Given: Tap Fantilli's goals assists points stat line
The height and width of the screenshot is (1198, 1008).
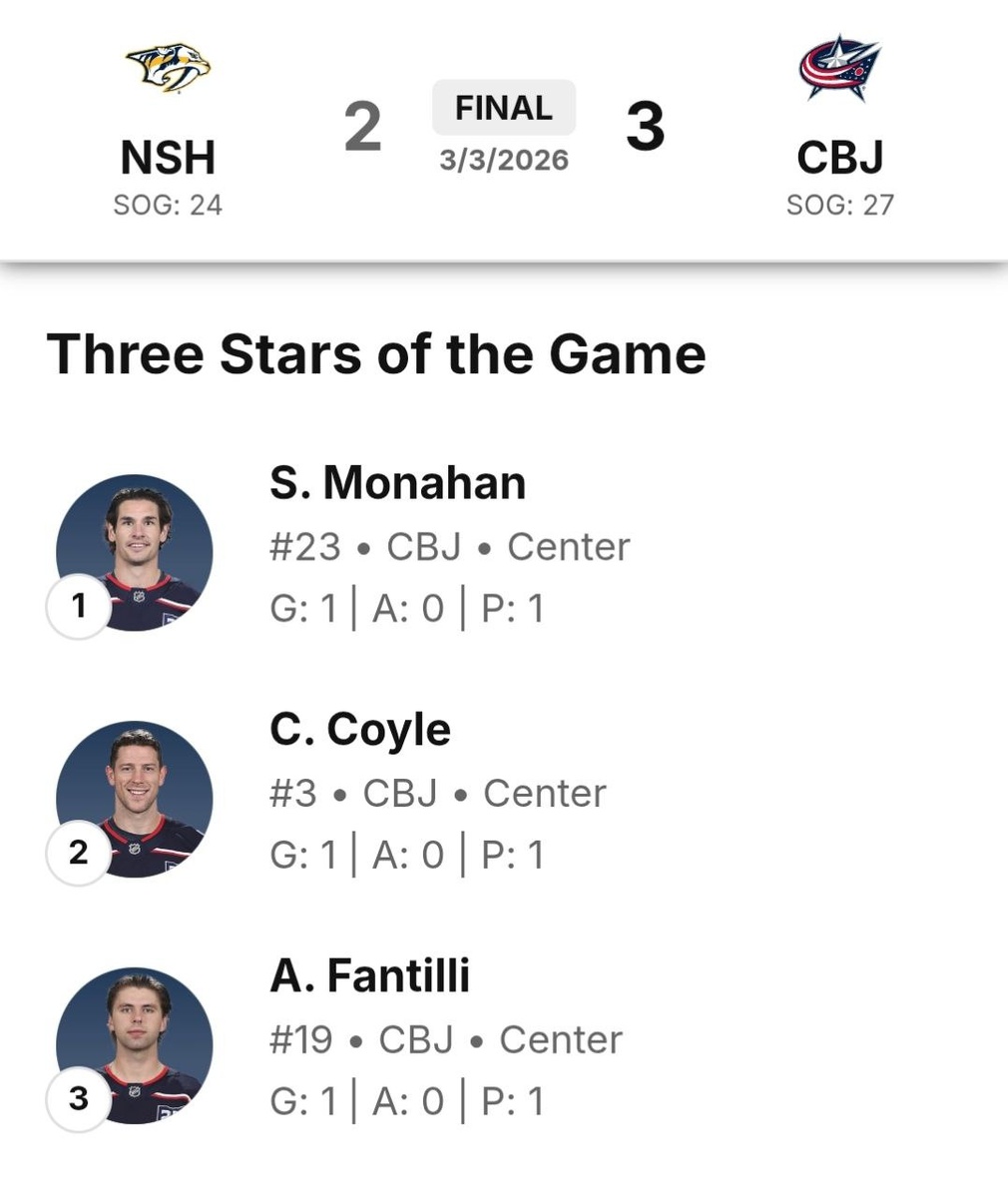Looking at the screenshot, I should pyautogui.click(x=406, y=1101).
